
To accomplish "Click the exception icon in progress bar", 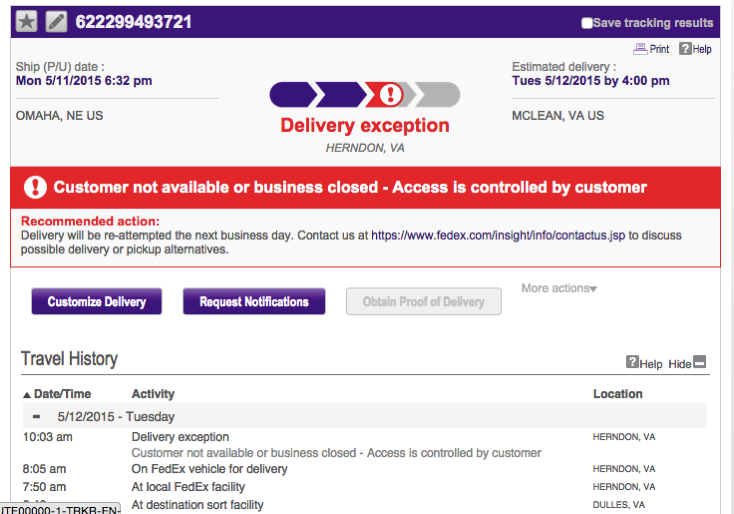I will pos(389,95).
